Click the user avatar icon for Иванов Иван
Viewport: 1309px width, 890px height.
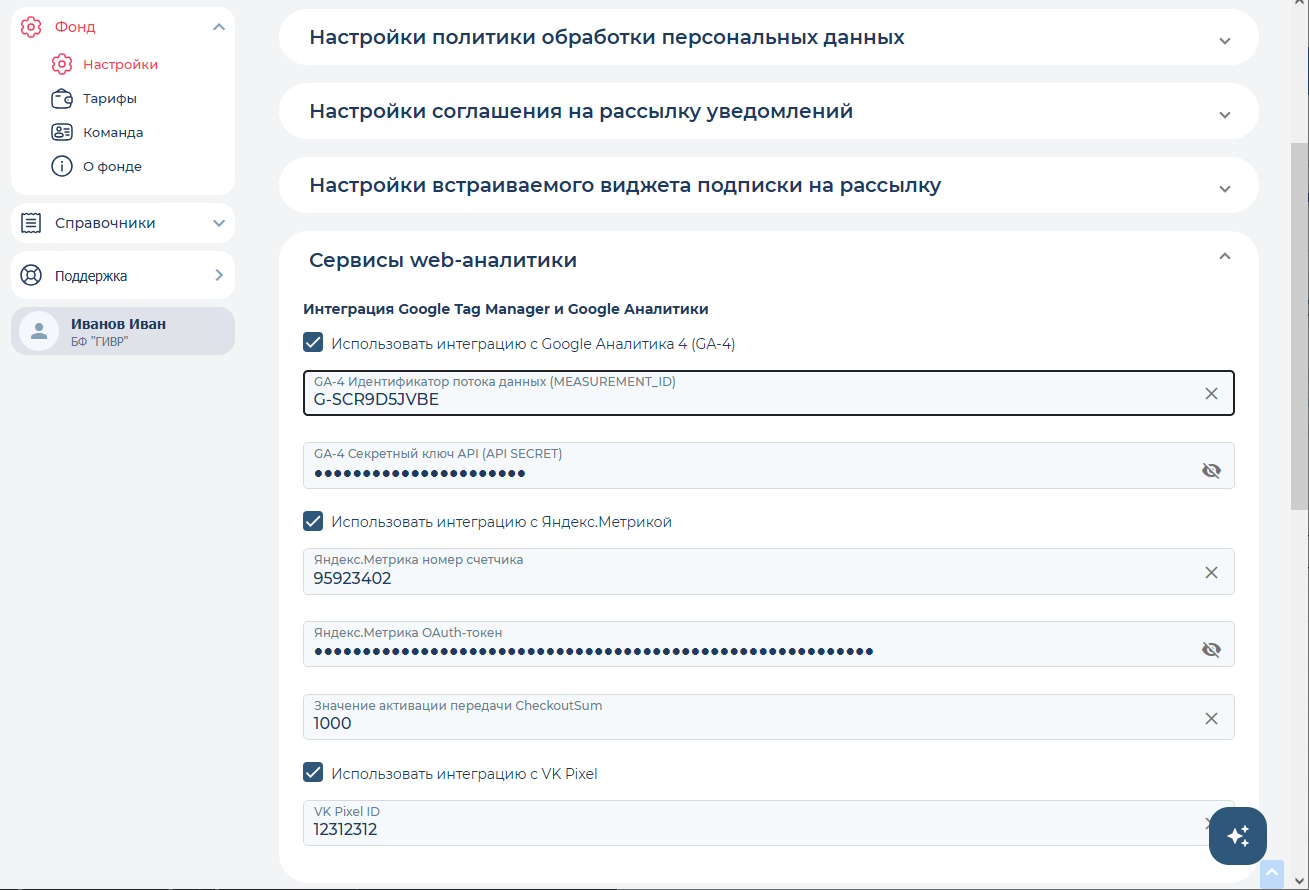point(40,331)
